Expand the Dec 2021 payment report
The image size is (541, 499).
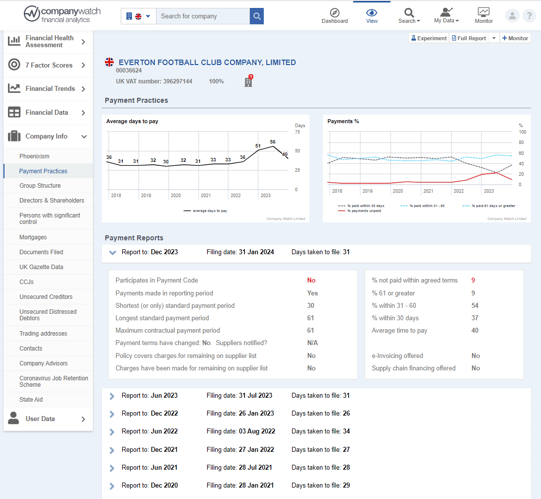[112, 450]
